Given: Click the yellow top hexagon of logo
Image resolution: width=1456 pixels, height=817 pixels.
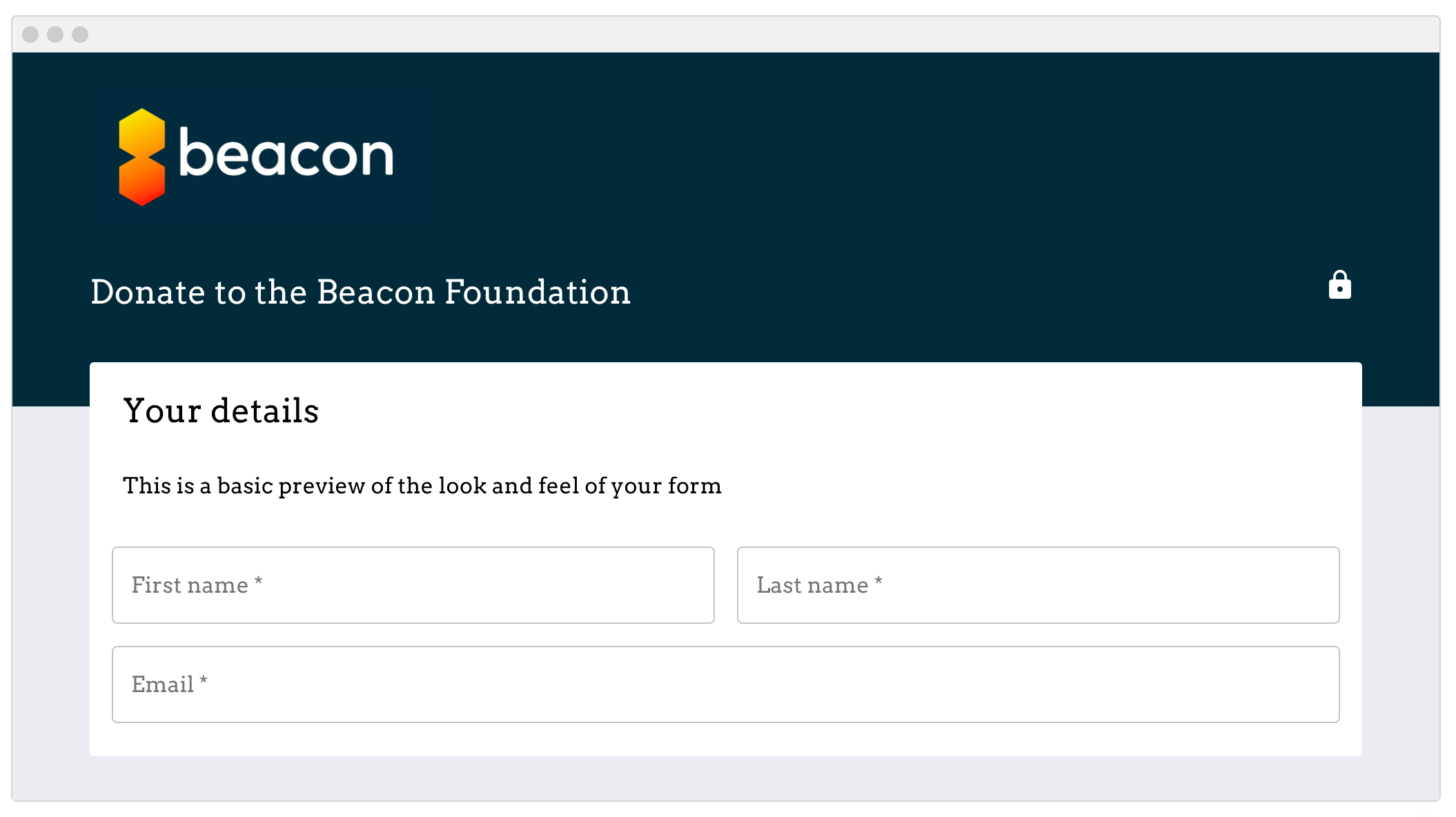Looking at the screenshot, I should (142, 132).
